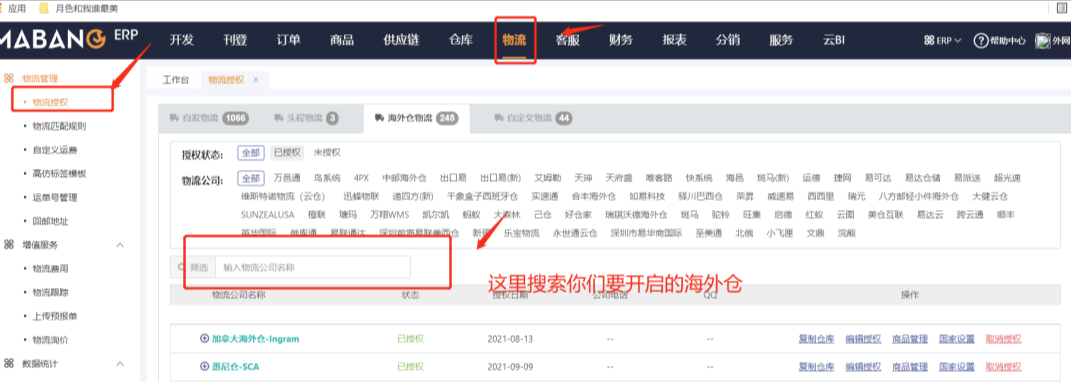Open the 仓库 top menu
The image size is (1071, 382).
(461, 40)
